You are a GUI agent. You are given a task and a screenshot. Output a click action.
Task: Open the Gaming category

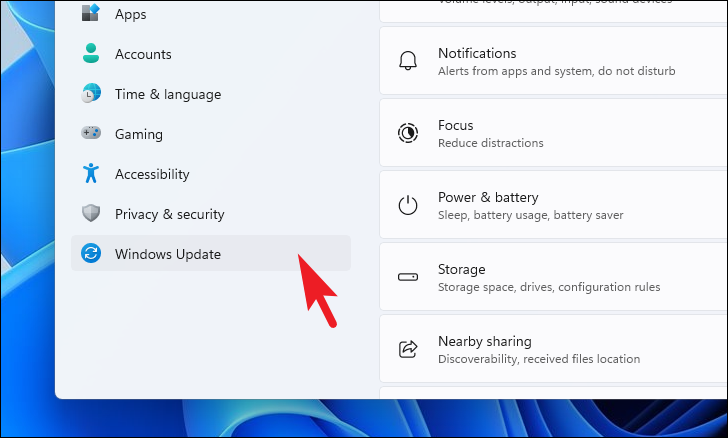coord(210,134)
